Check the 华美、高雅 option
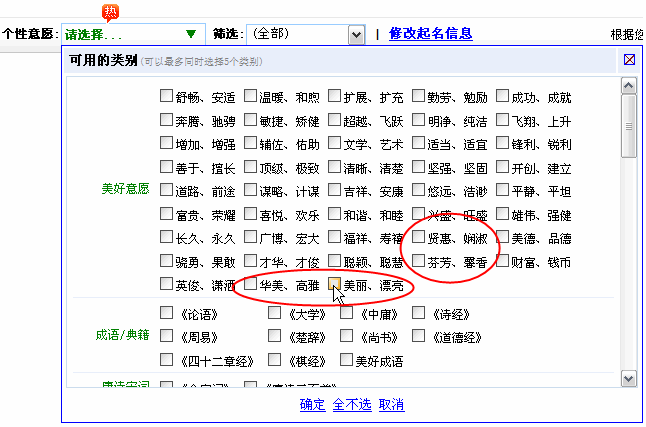This screenshot has width=646, height=427. [250, 284]
